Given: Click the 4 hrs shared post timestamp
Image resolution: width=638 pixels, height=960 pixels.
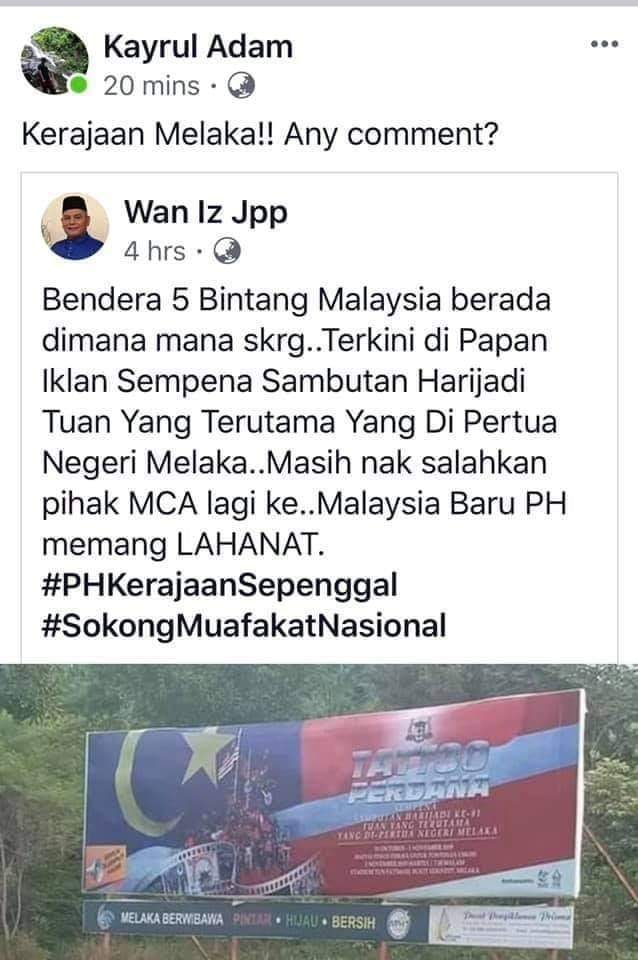Looking at the screenshot, I should click(154, 251).
